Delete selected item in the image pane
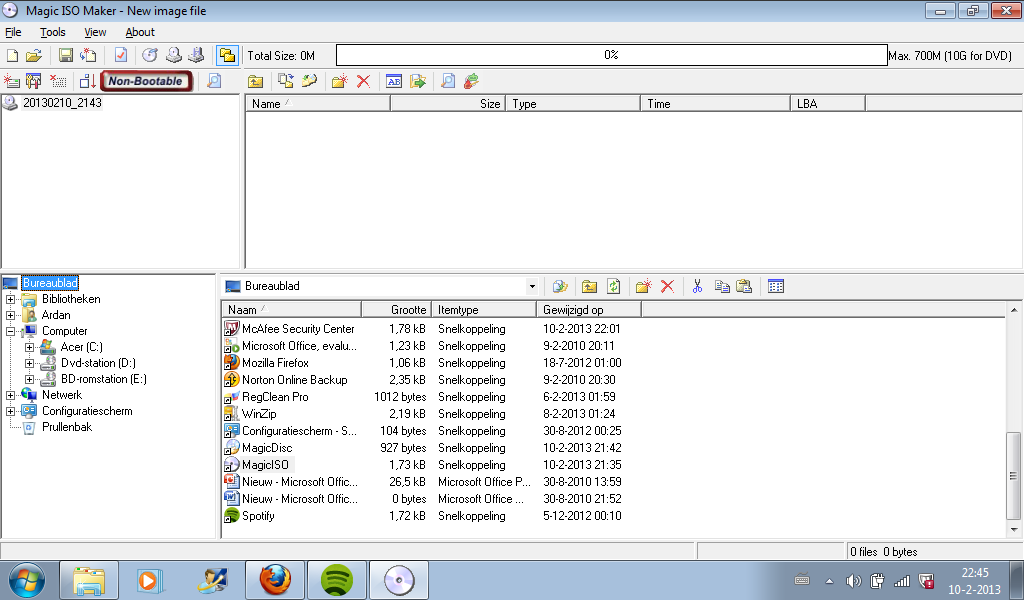 tap(363, 81)
